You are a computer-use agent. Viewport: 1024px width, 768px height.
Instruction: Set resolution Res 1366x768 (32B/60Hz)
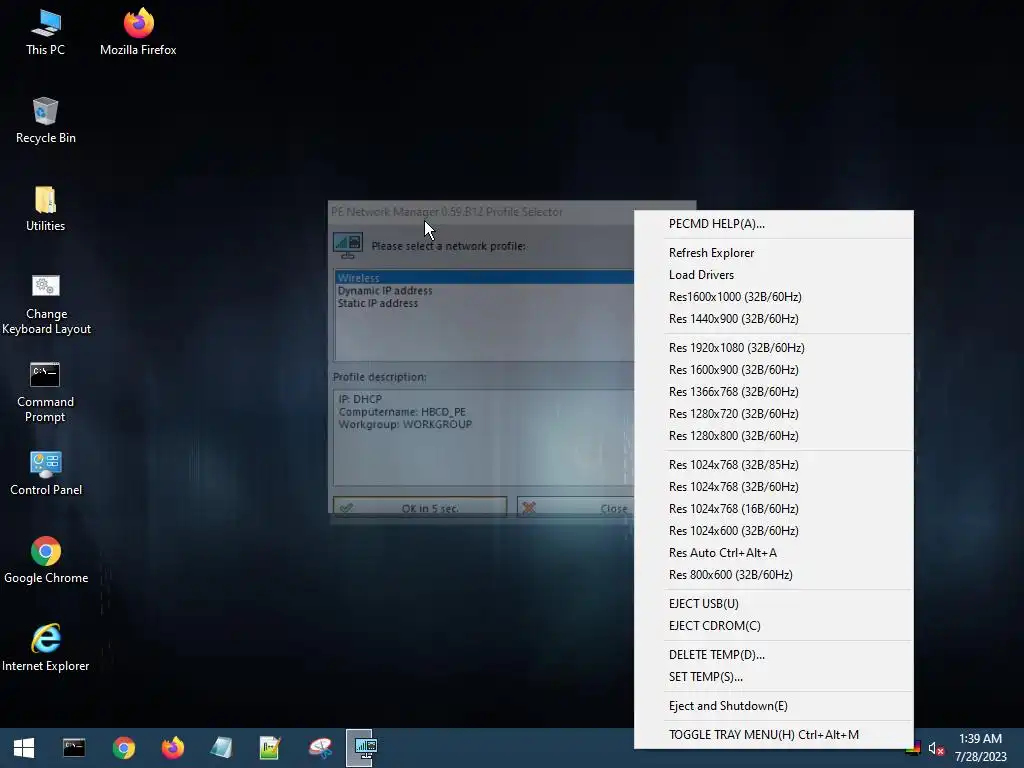[x=774, y=392]
